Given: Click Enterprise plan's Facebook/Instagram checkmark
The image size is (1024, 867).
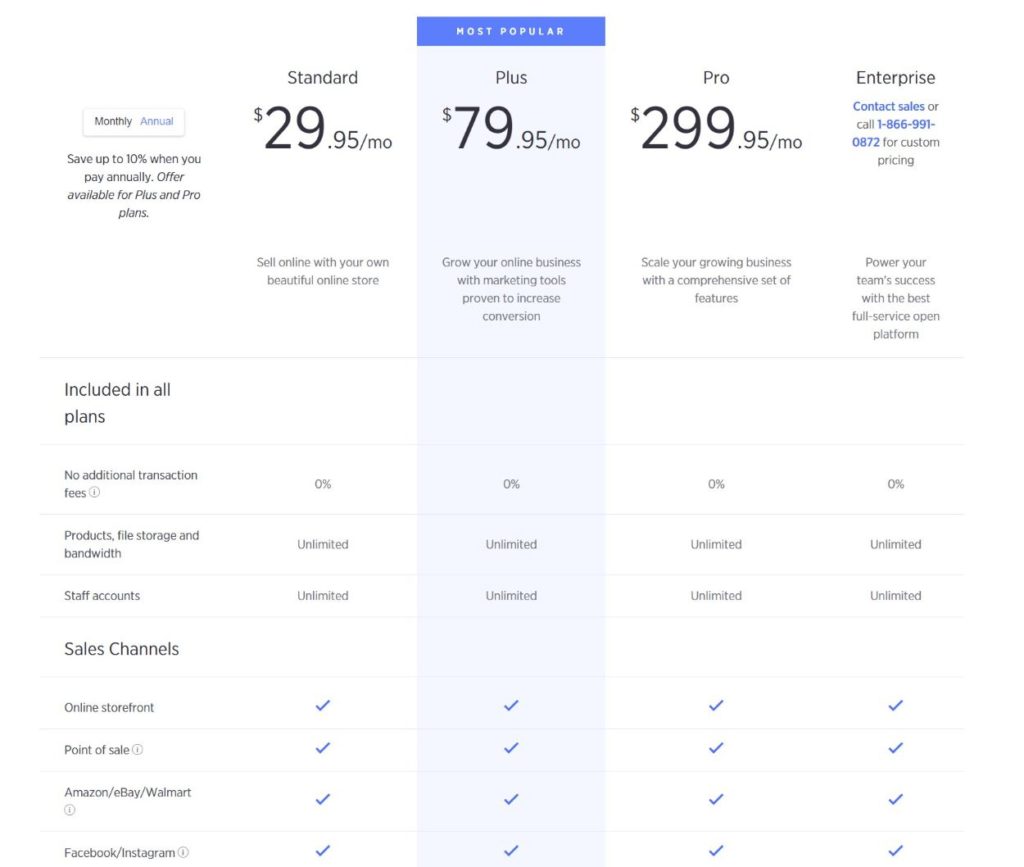Looking at the screenshot, I should coord(896,850).
